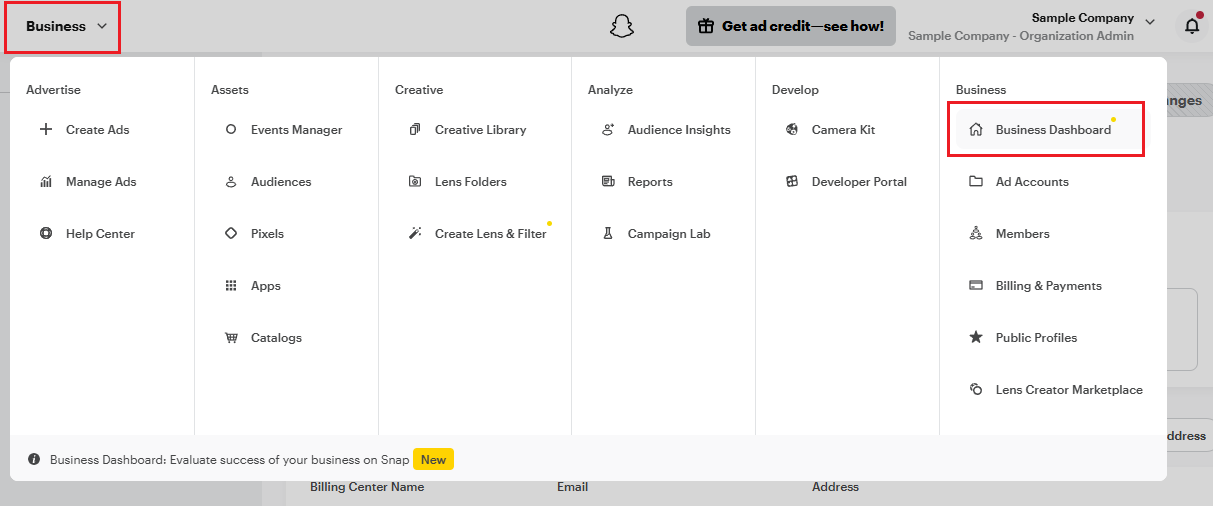Click the grid icon beside Apps
This screenshot has height=506, width=1213.
pyautogui.click(x=231, y=286)
